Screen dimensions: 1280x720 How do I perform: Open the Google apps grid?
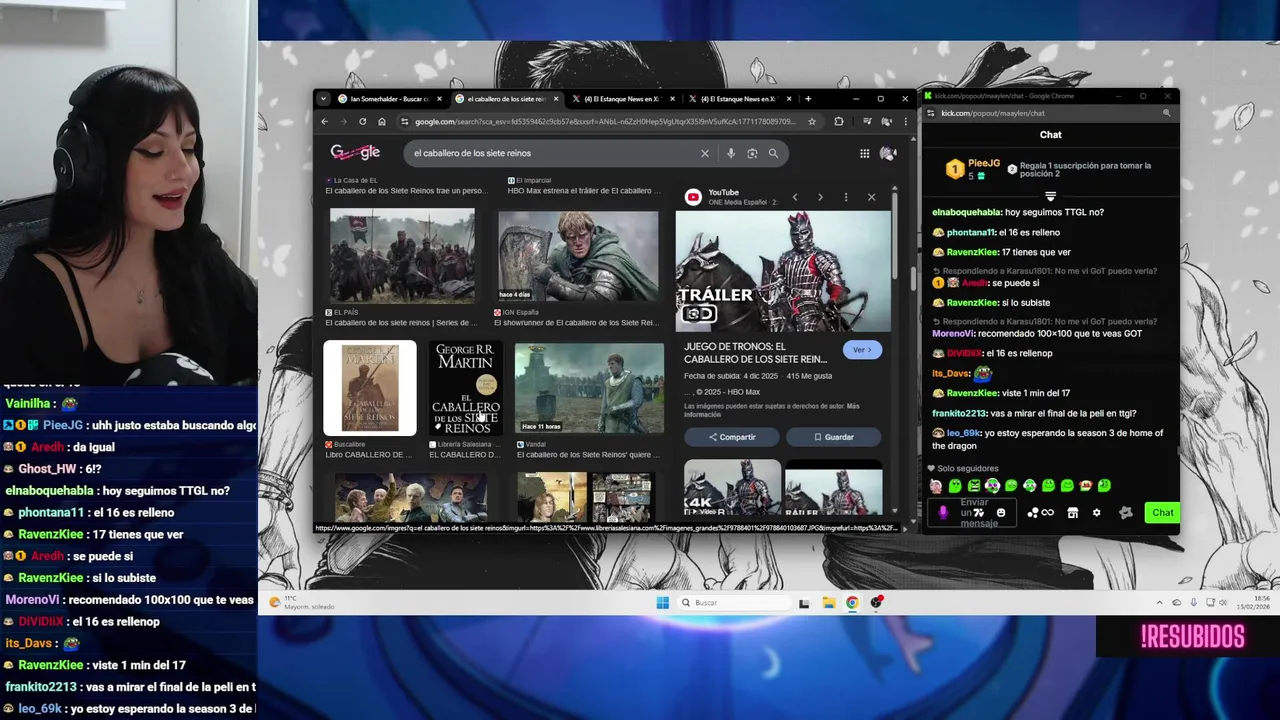pyautogui.click(x=864, y=153)
